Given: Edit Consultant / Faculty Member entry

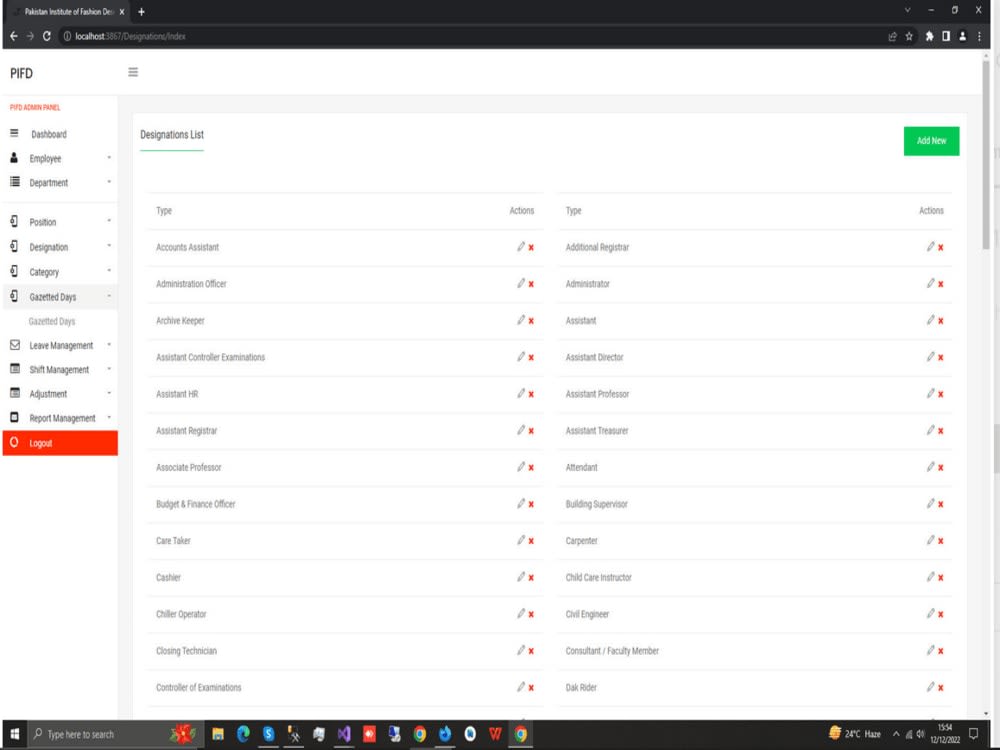Looking at the screenshot, I should [x=930, y=650].
